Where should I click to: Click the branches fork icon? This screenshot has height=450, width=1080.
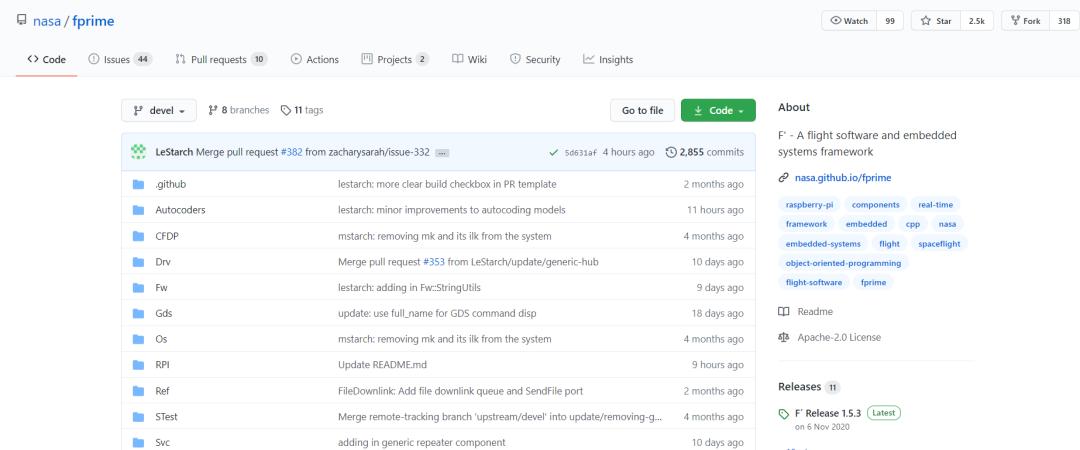(213, 110)
